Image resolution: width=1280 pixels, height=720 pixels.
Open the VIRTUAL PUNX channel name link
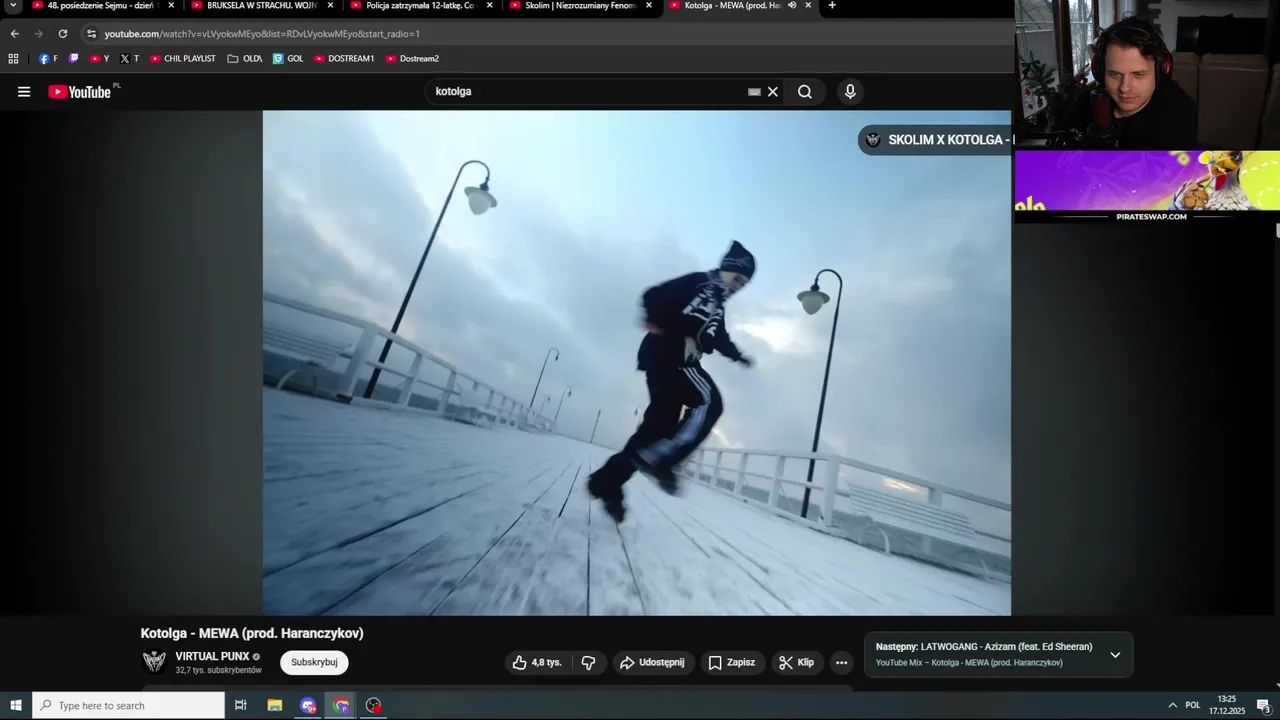[212, 656]
